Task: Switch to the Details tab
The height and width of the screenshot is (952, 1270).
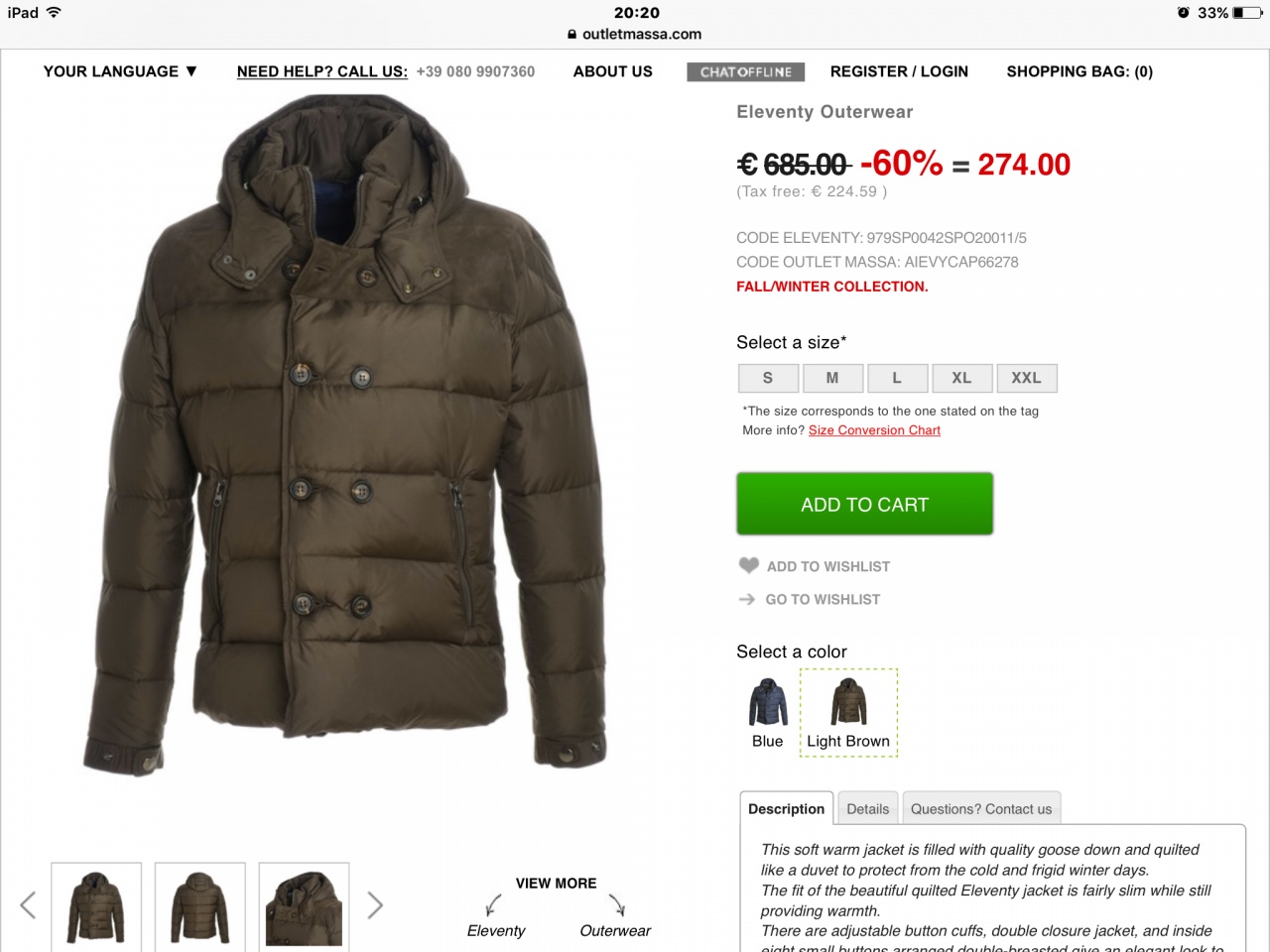Action: point(868,808)
